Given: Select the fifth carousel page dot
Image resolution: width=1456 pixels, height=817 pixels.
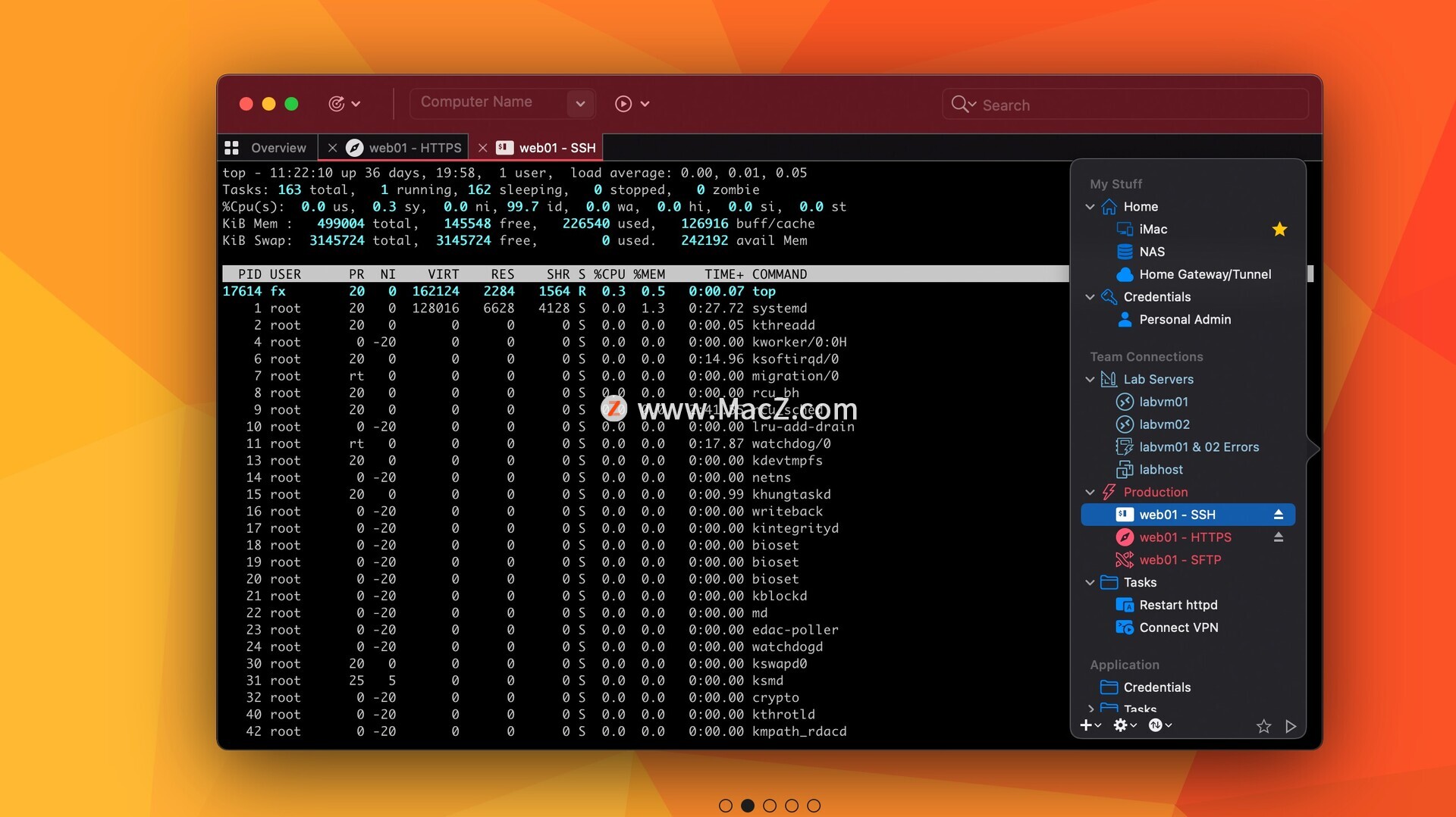Looking at the screenshot, I should click(814, 806).
